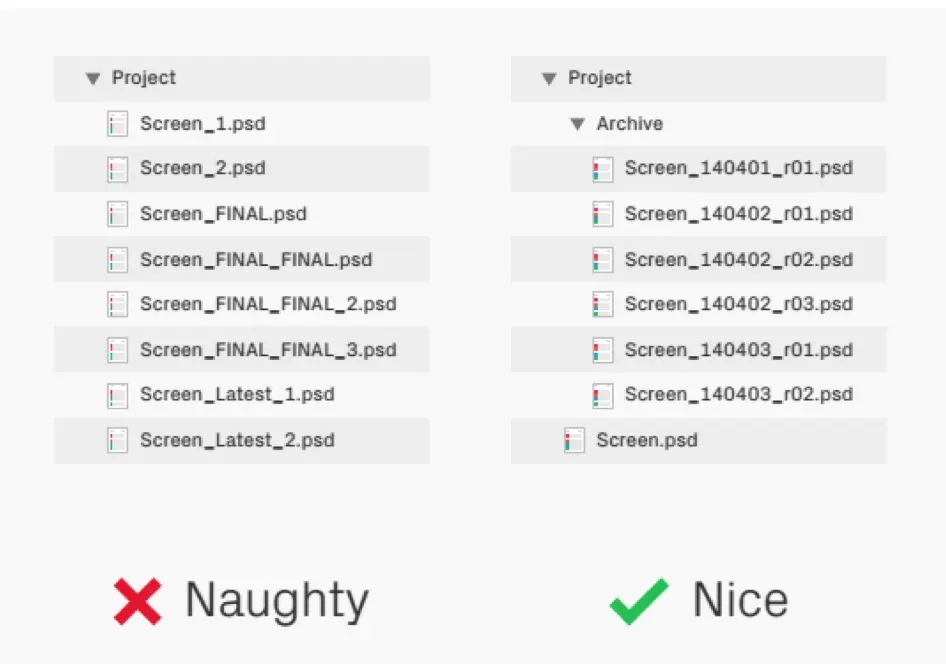The height and width of the screenshot is (670, 946).
Task: Click the Screen_Latest_2.psd file icon
Action: click(x=118, y=440)
